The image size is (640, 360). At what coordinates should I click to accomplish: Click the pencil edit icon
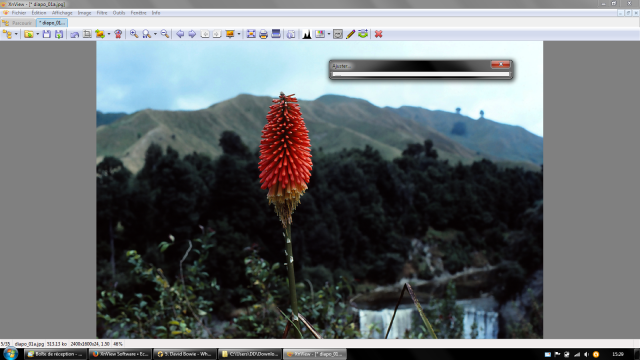(x=350, y=34)
